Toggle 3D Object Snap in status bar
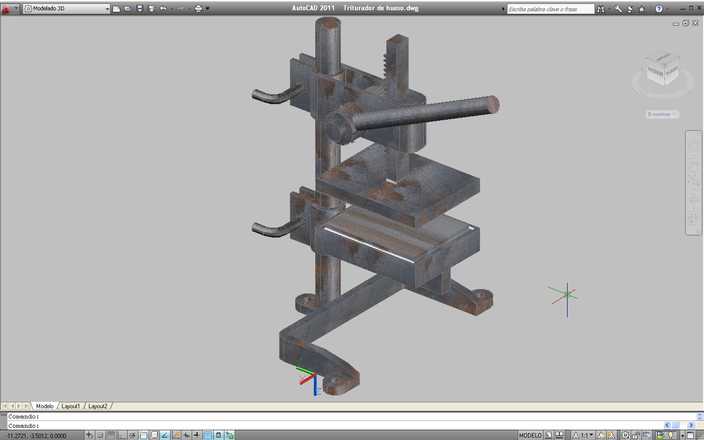Viewport: 704px width, 440px height. 154,436
